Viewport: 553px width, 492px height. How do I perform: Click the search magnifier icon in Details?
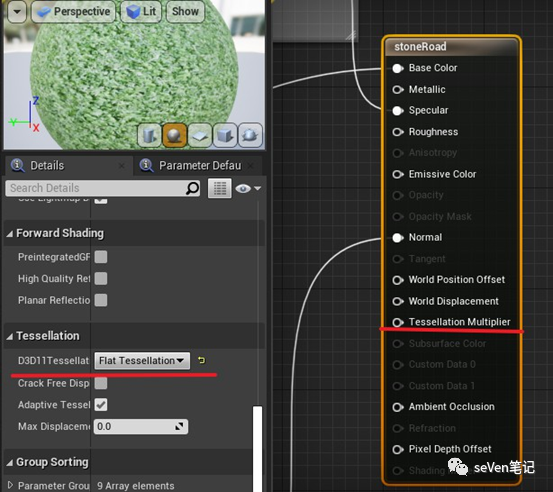pyautogui.click(x=192, y=188)
